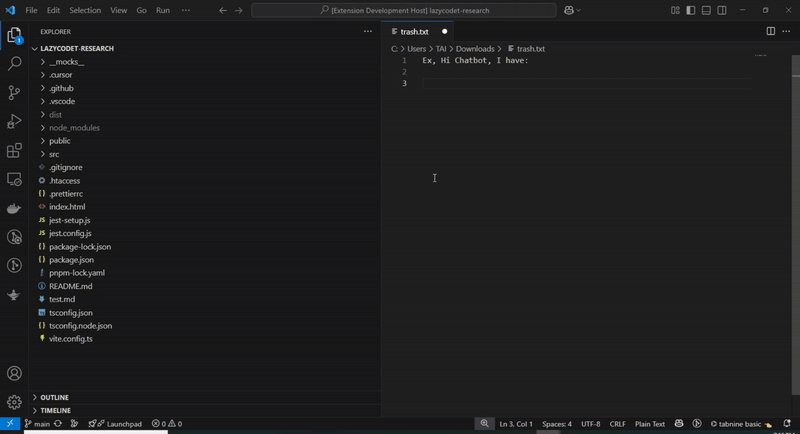Click the command center search box
Image resolution: width=800 pixels, height=434 pixels.
pos(404,10)
